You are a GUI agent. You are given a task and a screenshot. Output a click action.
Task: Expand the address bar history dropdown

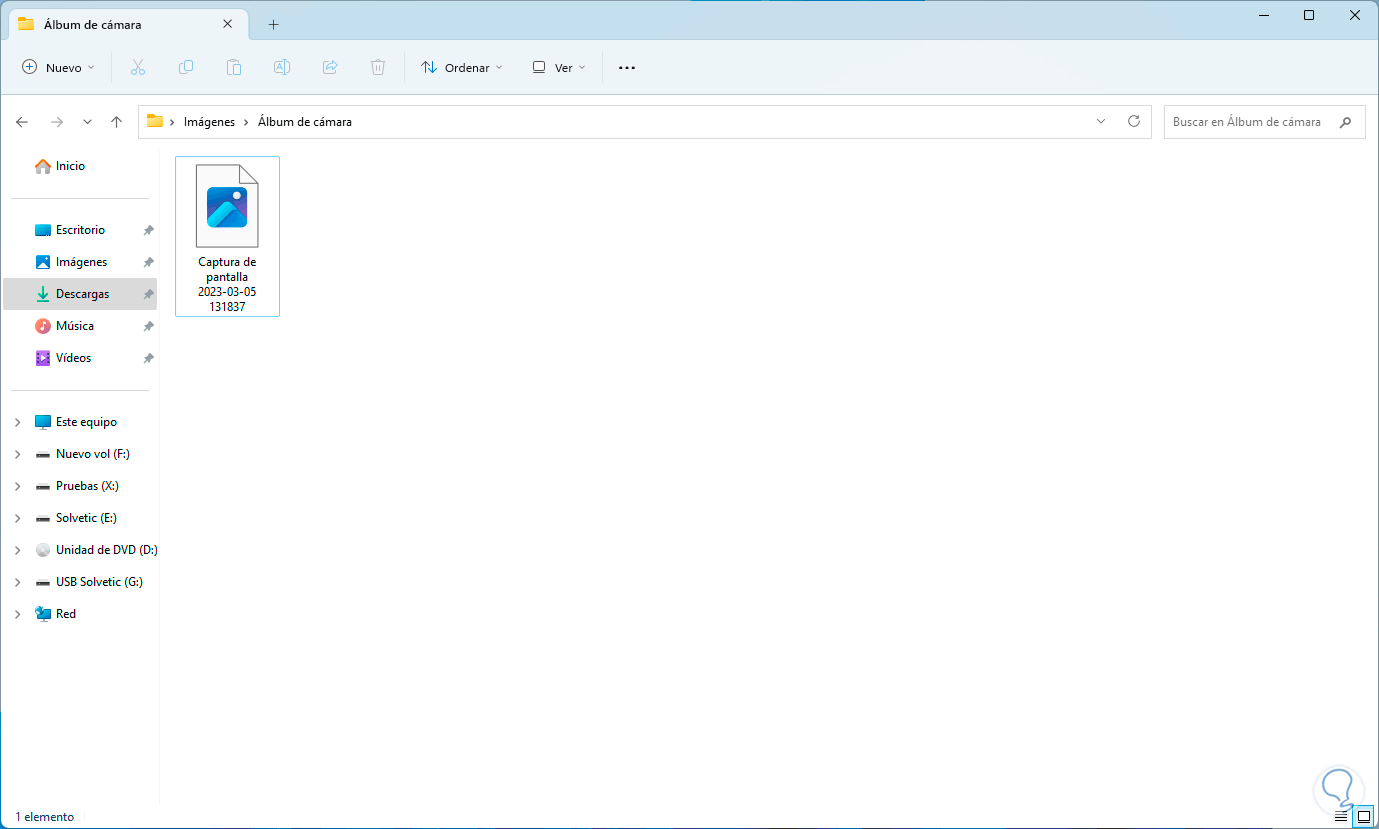coord(1101,121)
